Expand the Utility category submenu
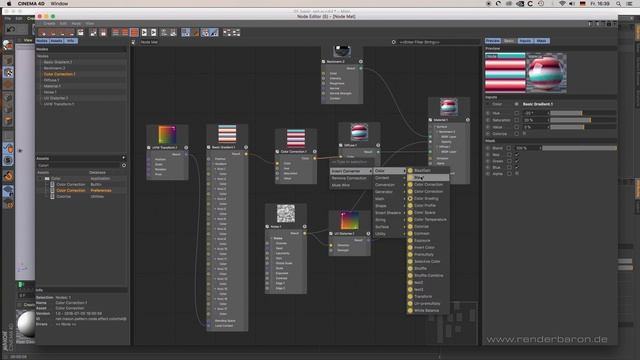The width and height of the screenshot is (640, 360). point(389,234)
